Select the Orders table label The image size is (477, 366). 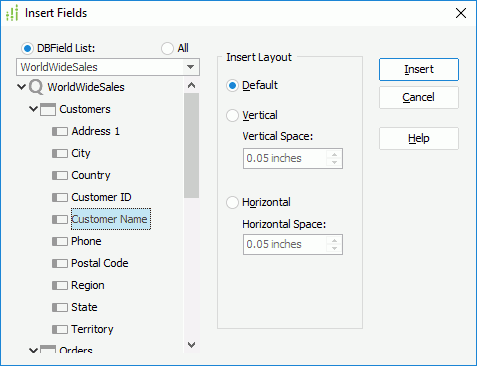[x=76, y=350]
